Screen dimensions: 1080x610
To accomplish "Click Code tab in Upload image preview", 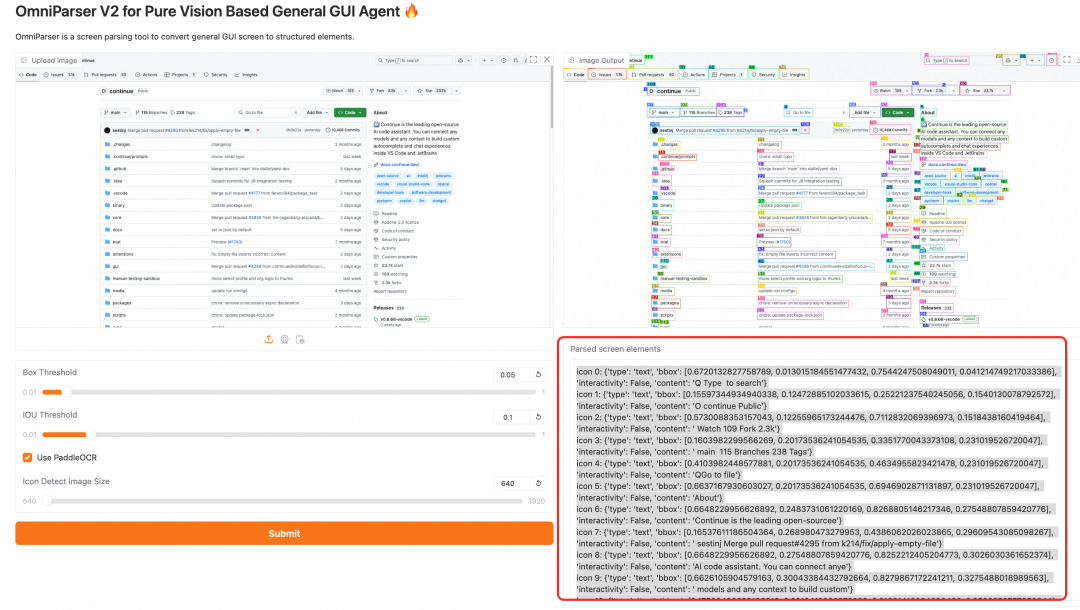I will (28, 74).
